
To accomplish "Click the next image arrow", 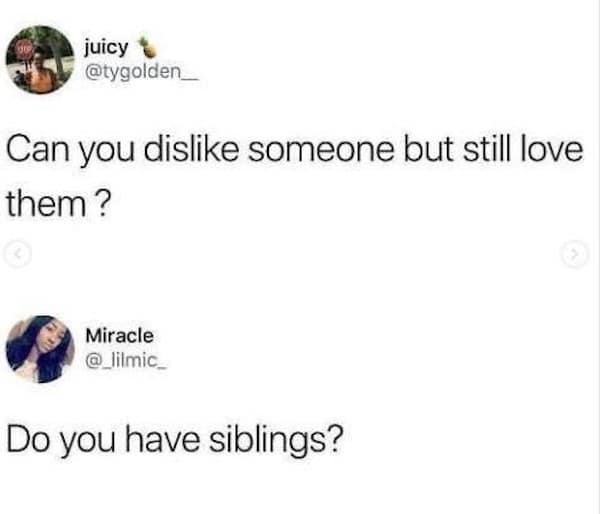I will coord(574,255).
